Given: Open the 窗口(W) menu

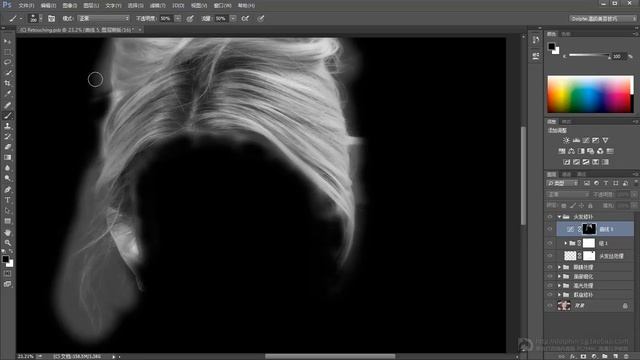Looking at the screenshot, I should point(222,5).
